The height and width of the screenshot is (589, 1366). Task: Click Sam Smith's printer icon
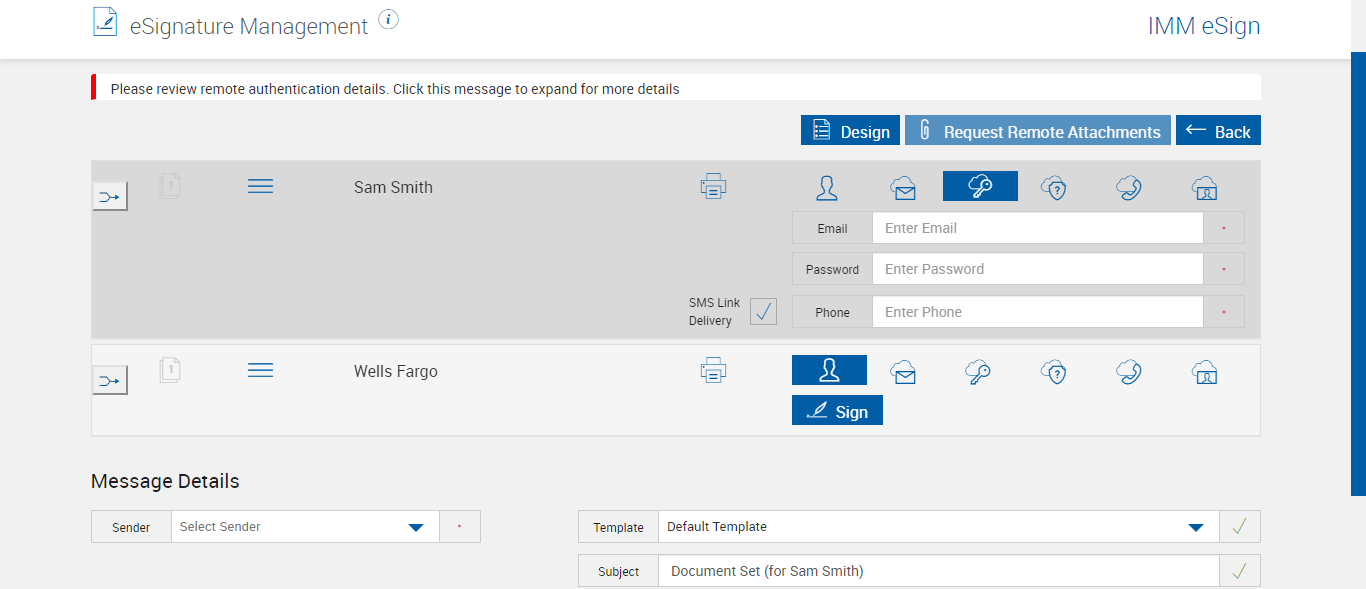tap(713, 186)
